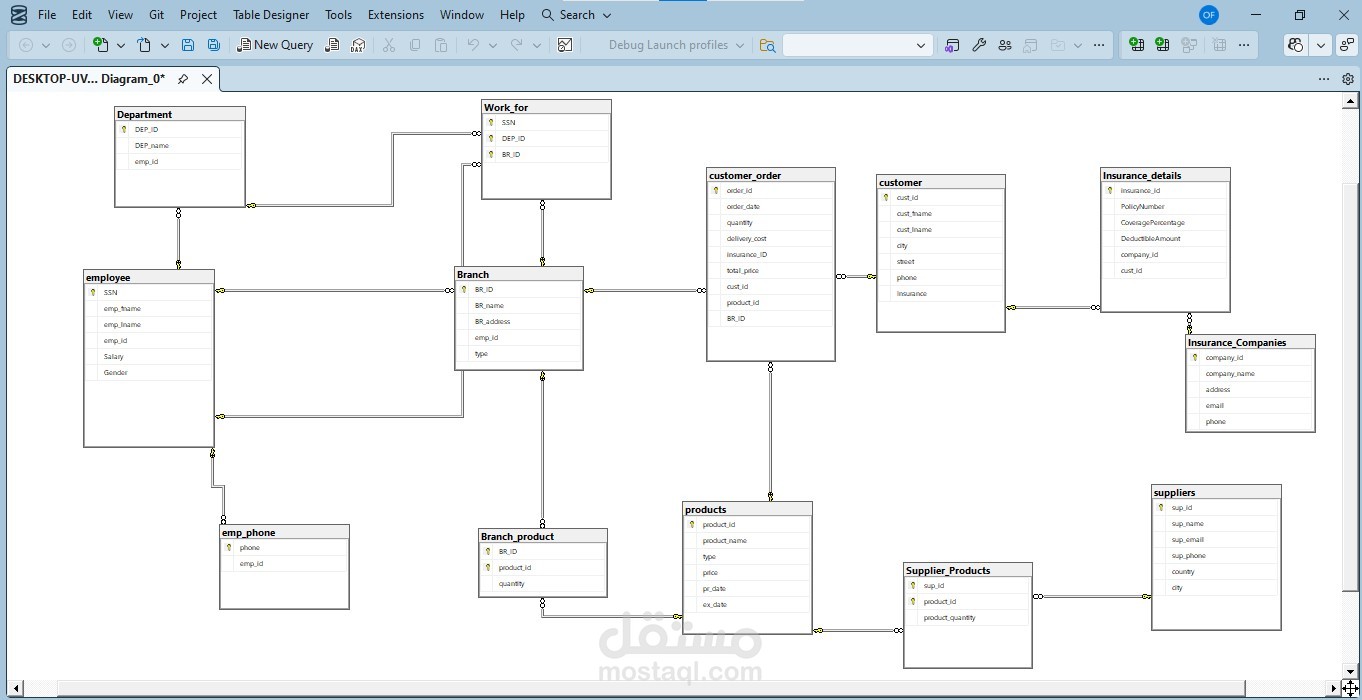Screen dimensions: 1362x700
Task: Click the horizontal scrollbar right arrow
Action: [1335, 688]
